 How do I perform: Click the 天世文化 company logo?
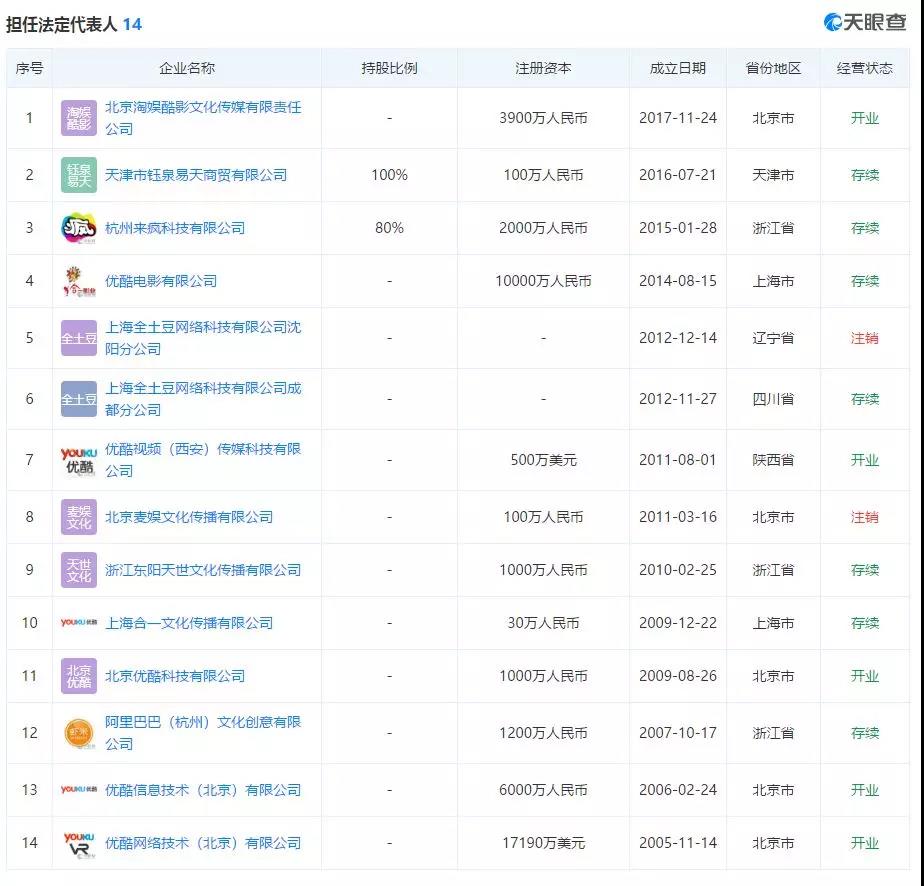[79, 570]
